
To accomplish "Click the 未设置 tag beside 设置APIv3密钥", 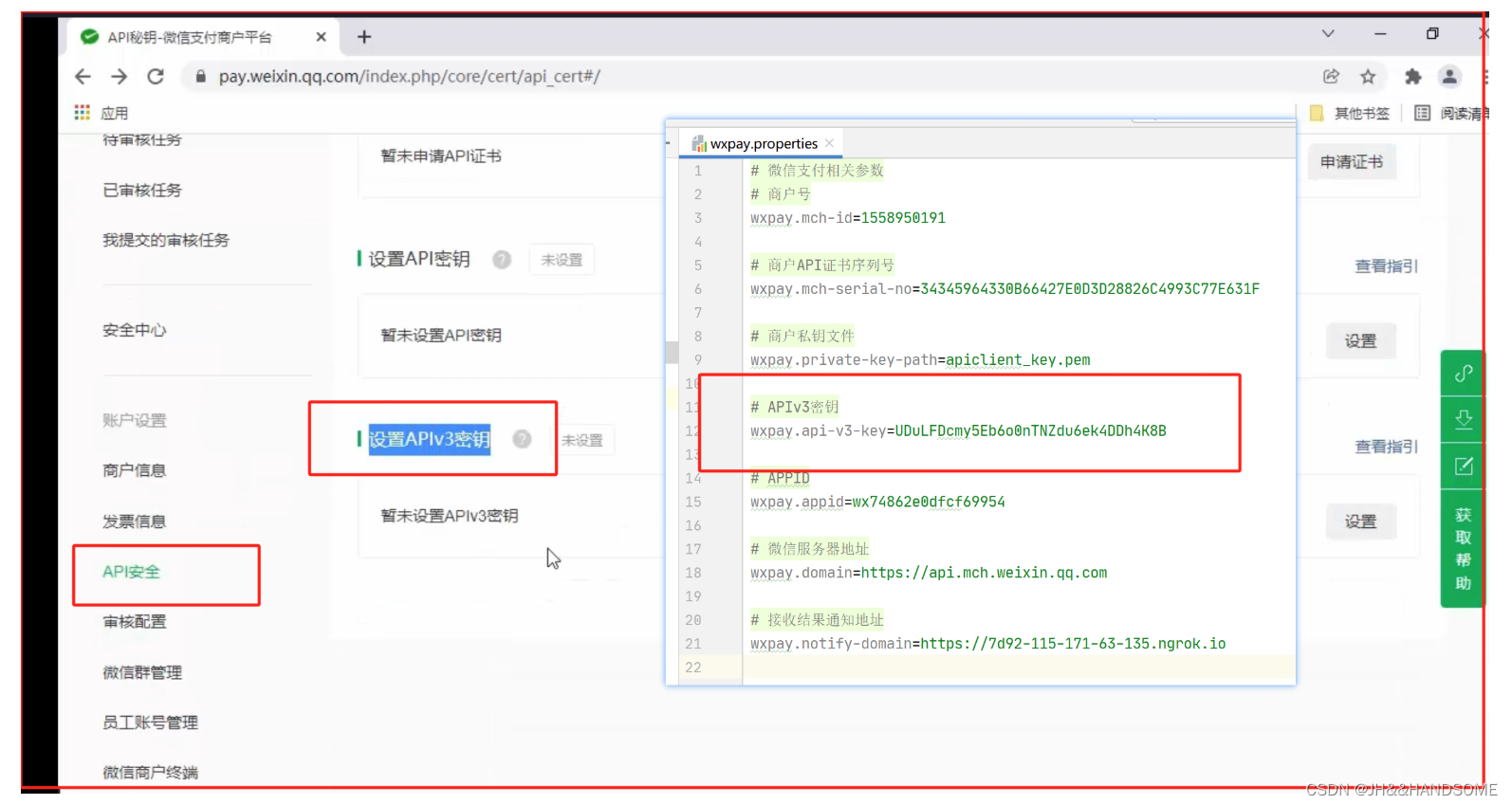I will pos(582,440).
